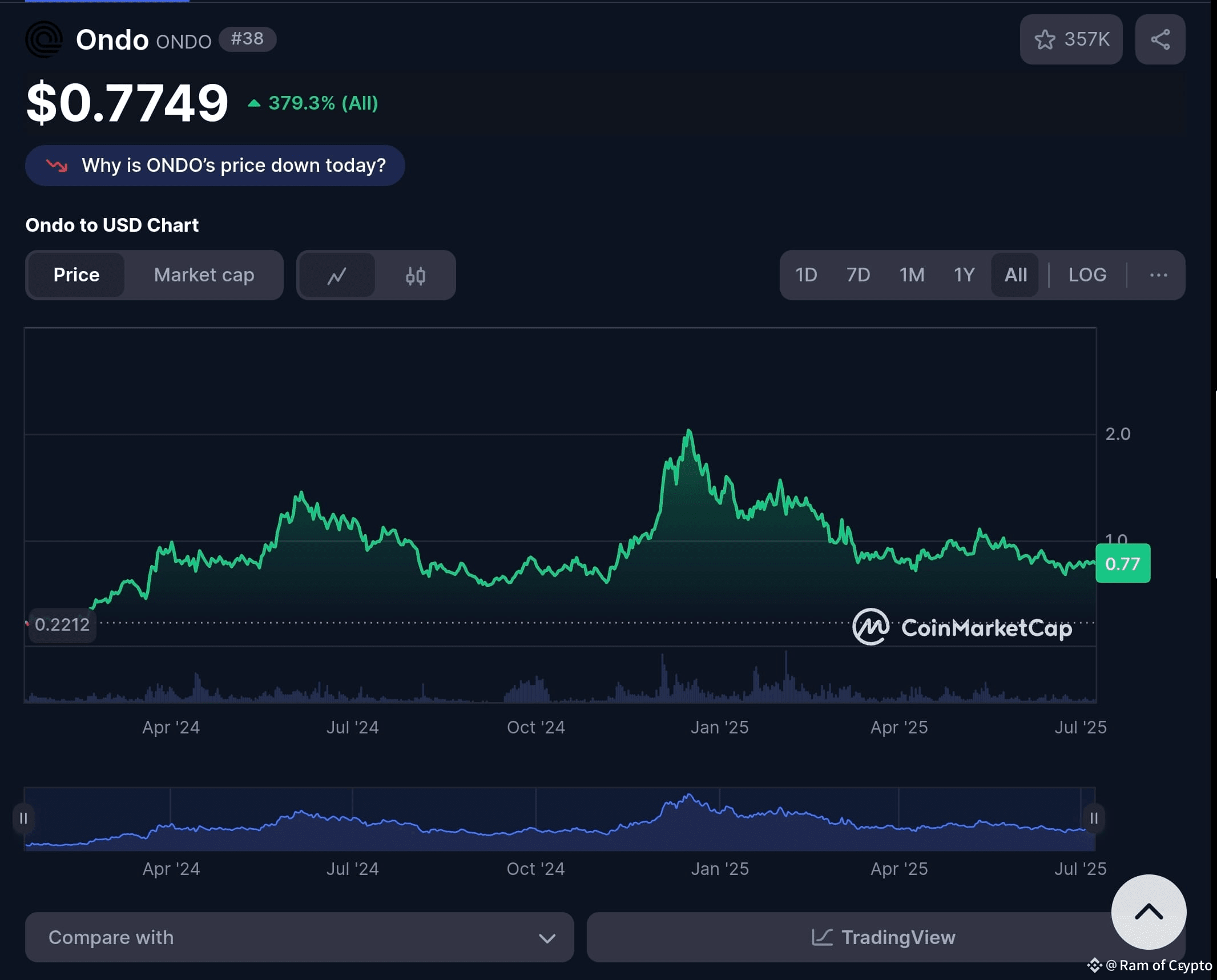Switch to candlestick chart icon
This screenshot has width=1217, height=980.
point(415,276)
